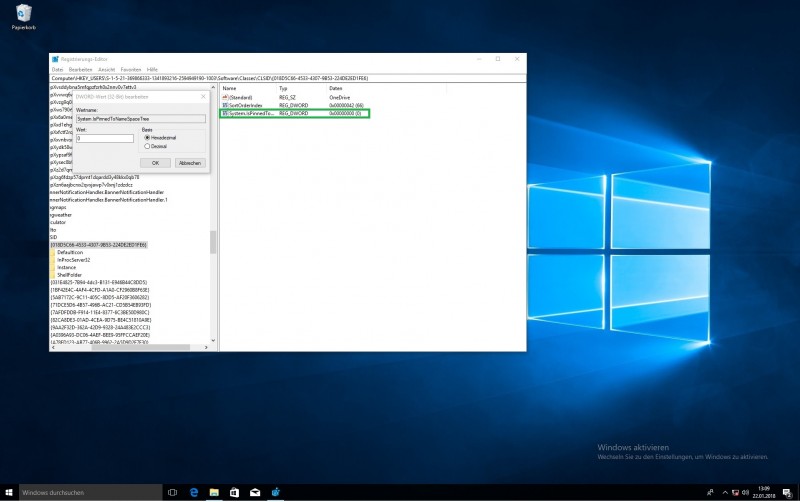Select the {7AFDFDDB-F914-11E4...} key
The height and width of the screenshot is (502, 800).
[x=99, y=312]
